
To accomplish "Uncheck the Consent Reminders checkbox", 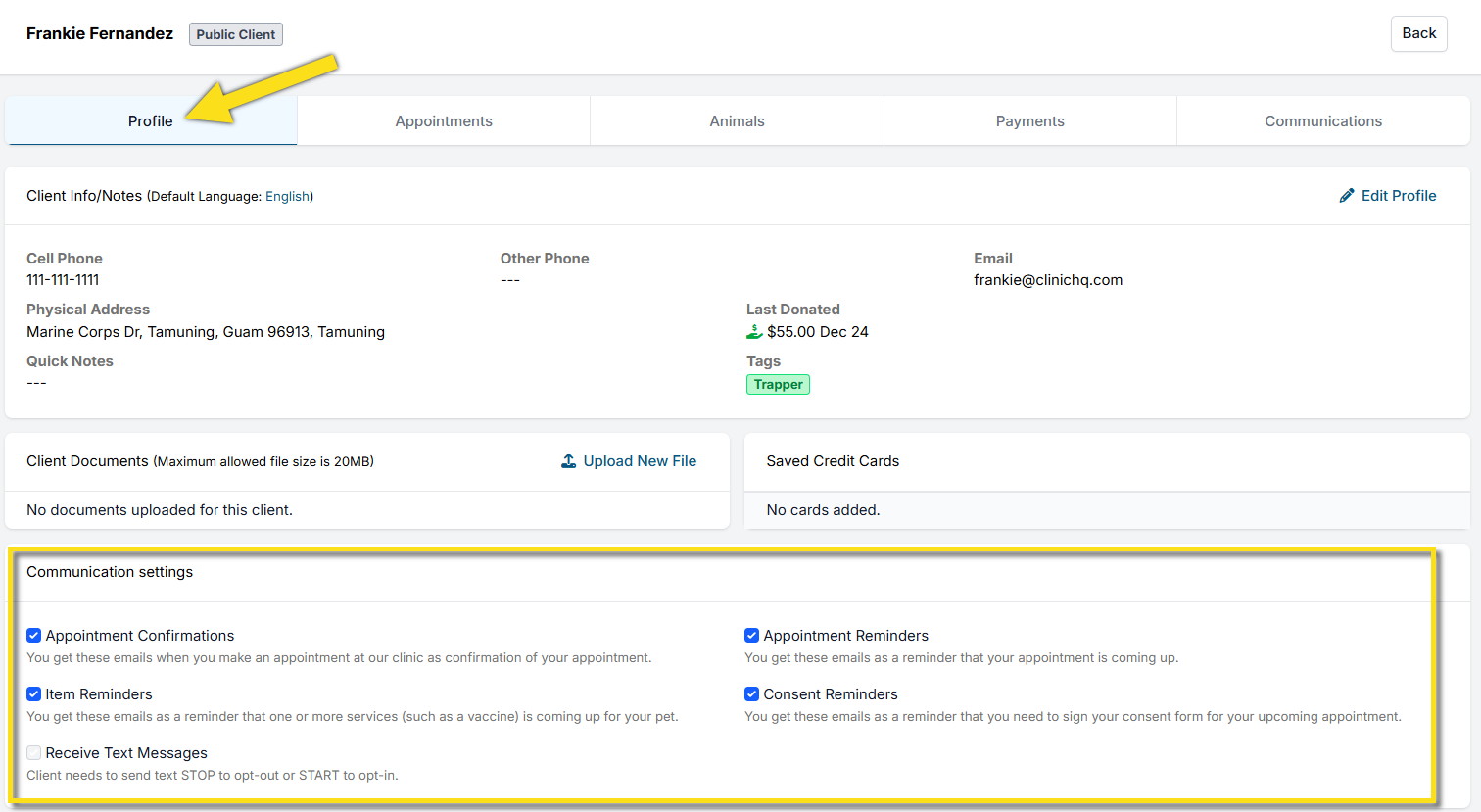I will tap(752, 694).
